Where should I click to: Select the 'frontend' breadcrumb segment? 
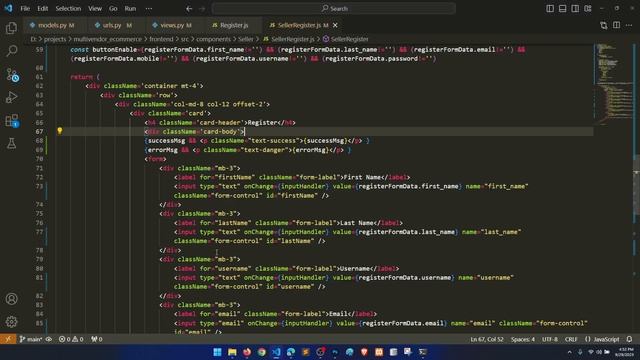pyautogui.click(x=161, y=39)
